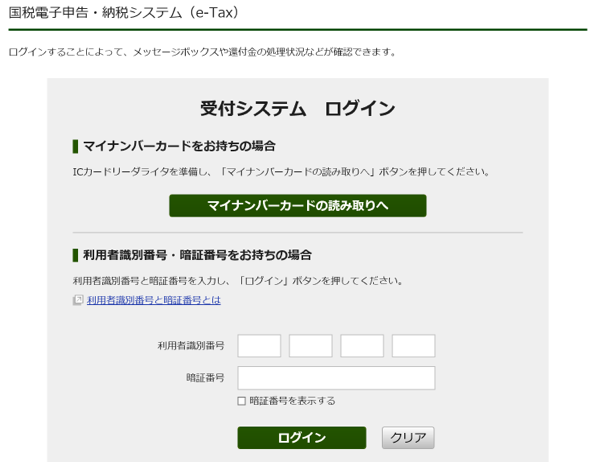Open the 利用者識別番号と暗証番号とは link
Image resolution: width=599 pixels, height=462 pixels.
[x=154, y=300]
